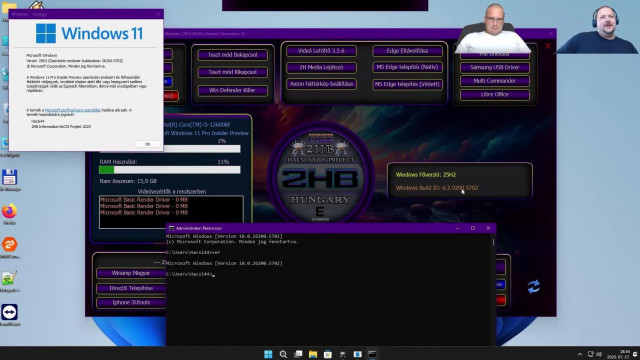The height and width of the screenshot is (360, 640).
Task: Open the TeamViewer desktop shortcut
Action: [9, 312]
